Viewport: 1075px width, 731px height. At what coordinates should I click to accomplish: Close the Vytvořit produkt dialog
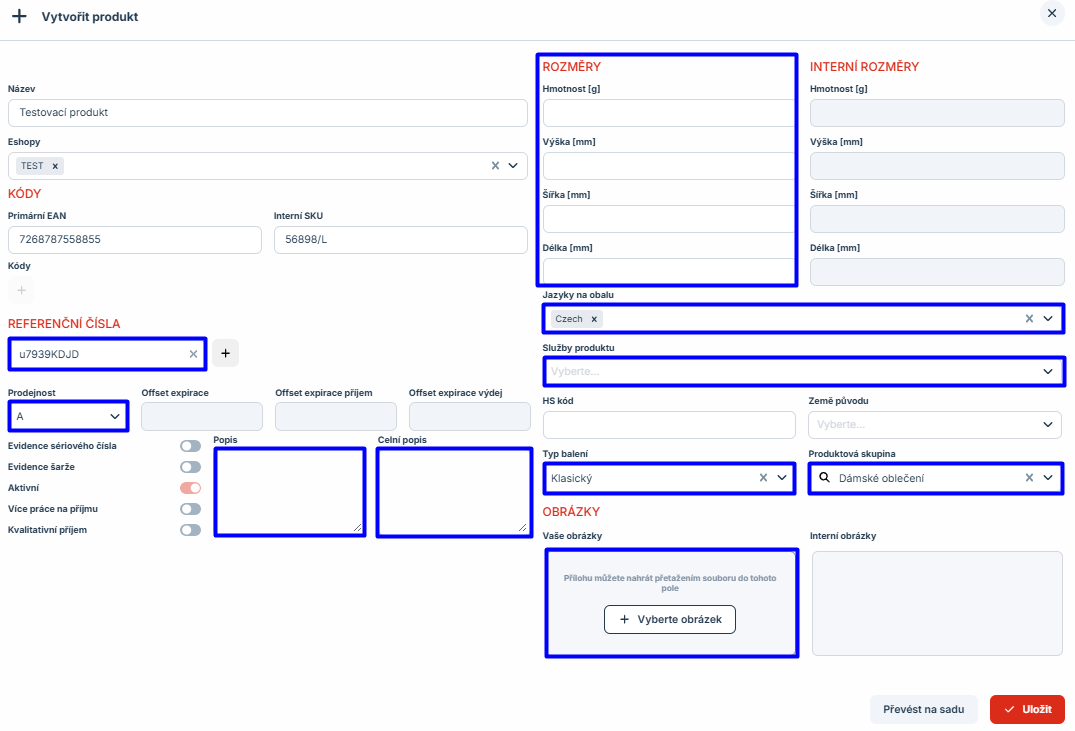click(x=1051, y=14)
